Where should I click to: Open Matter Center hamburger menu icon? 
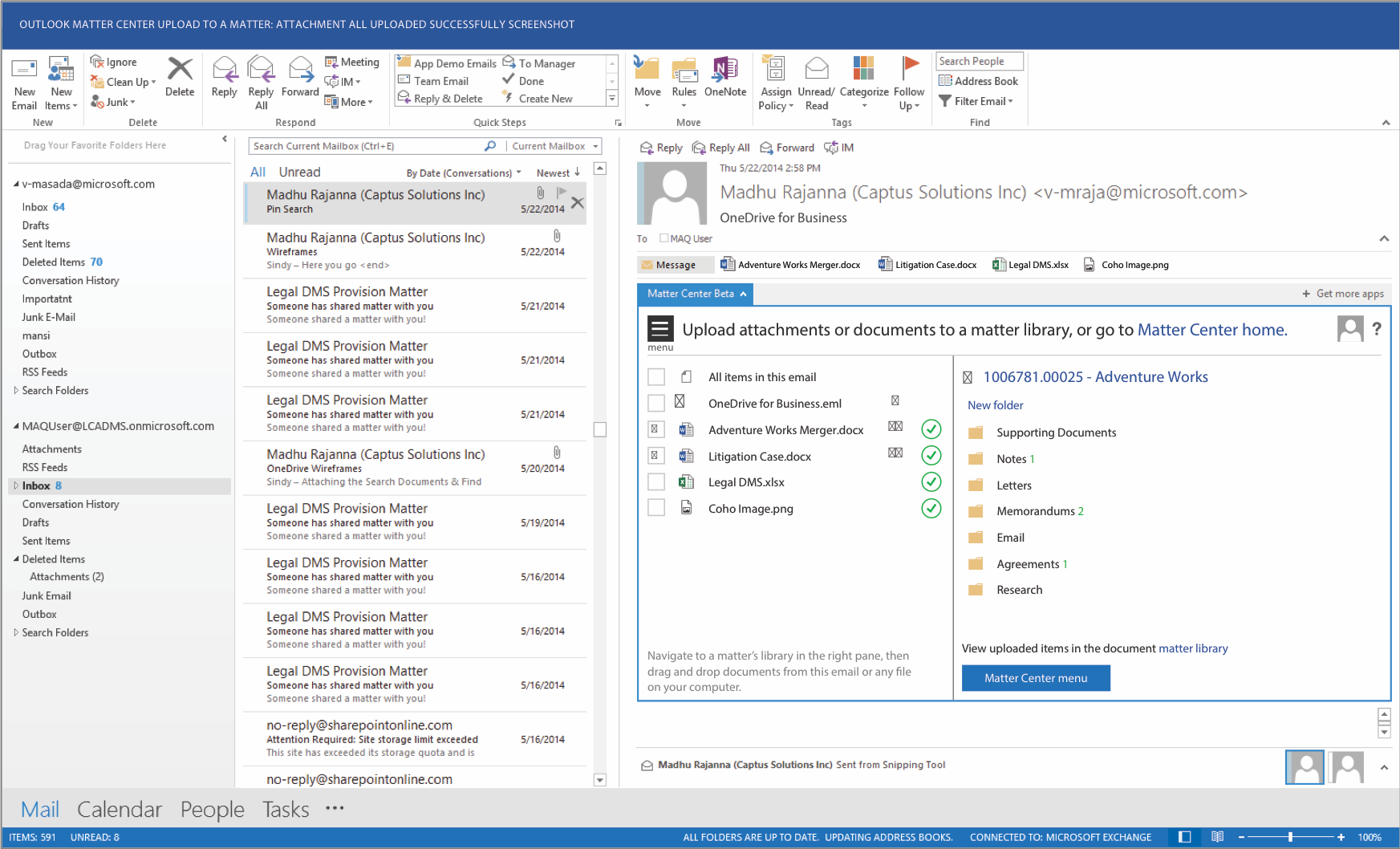pyautogui.click(x=660, y=328)
